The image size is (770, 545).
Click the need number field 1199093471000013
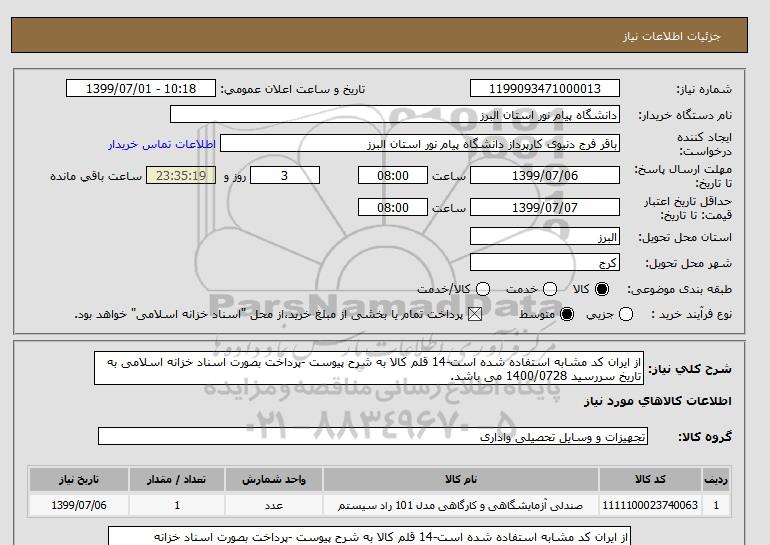coord(545,88)
